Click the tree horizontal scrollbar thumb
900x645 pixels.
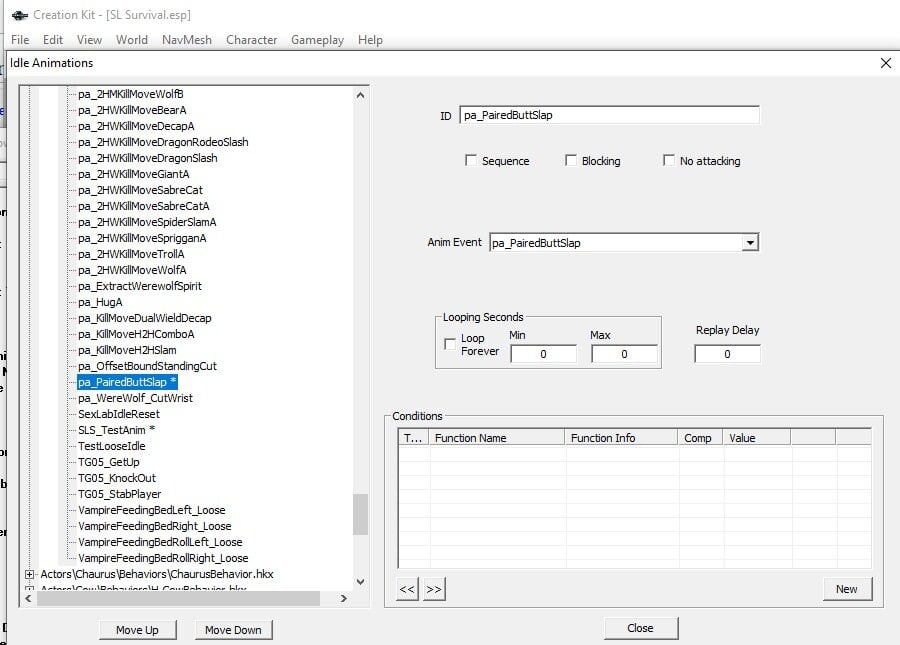tap(178, 599)
